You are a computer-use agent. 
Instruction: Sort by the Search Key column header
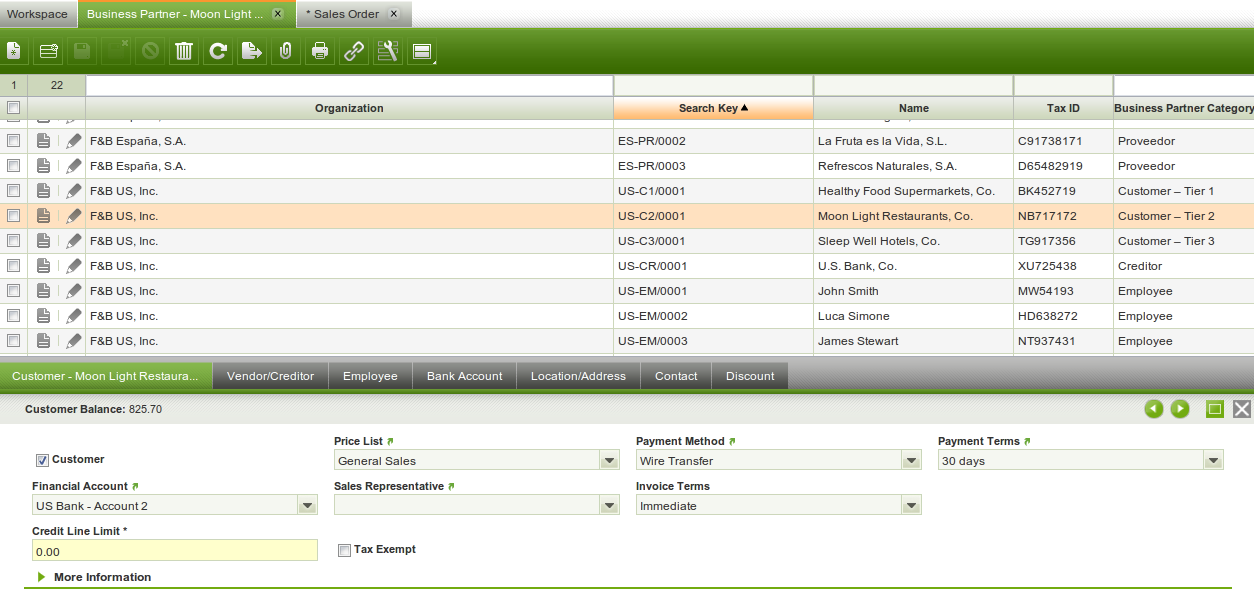point(713,108)
